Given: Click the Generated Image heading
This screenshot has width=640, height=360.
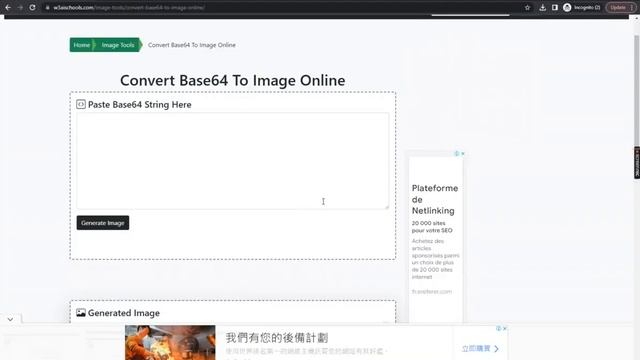Looking at the screenshot, I should 124,313.
